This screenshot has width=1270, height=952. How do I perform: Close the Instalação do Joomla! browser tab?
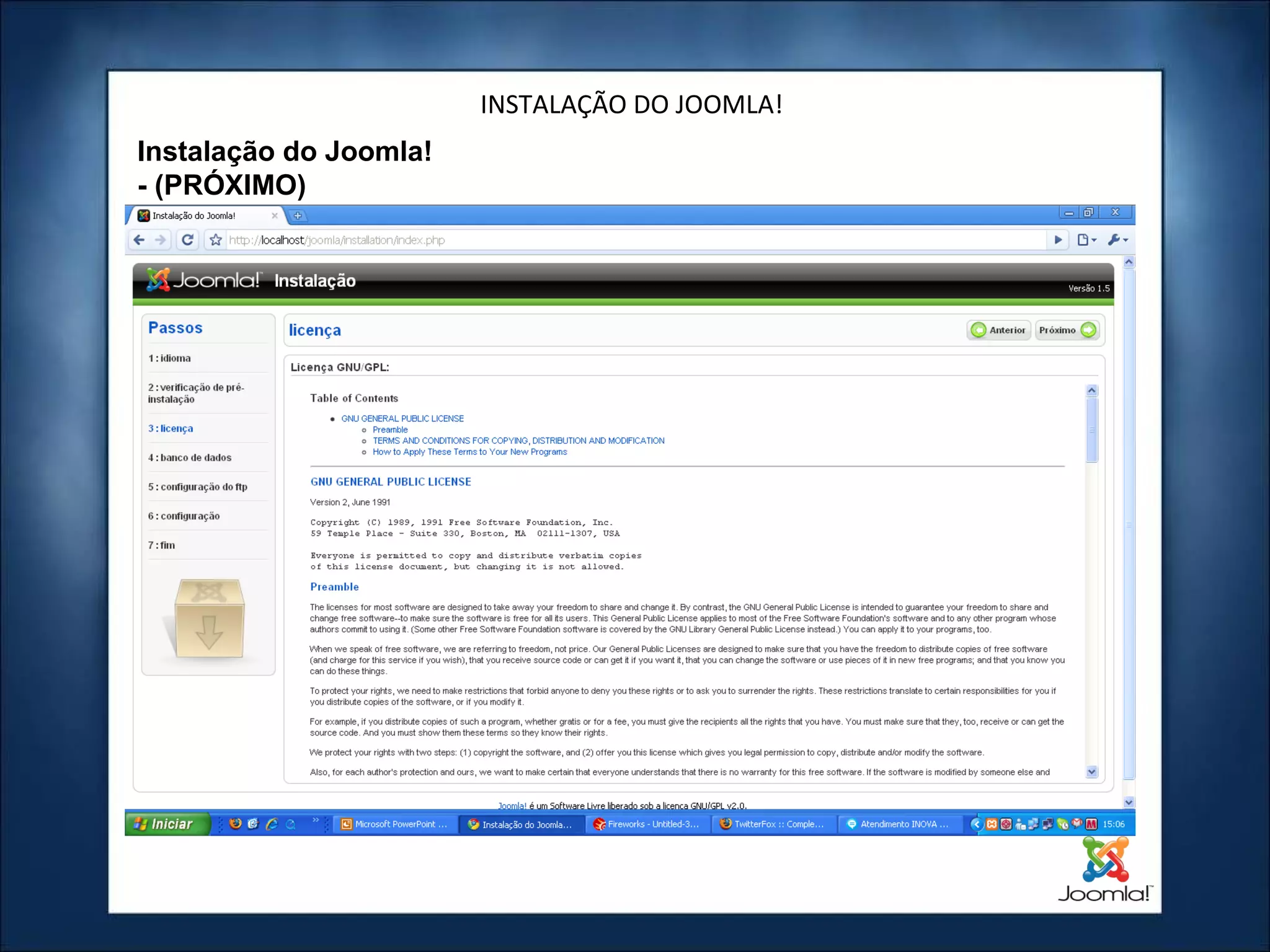click(x=275, y=216)
